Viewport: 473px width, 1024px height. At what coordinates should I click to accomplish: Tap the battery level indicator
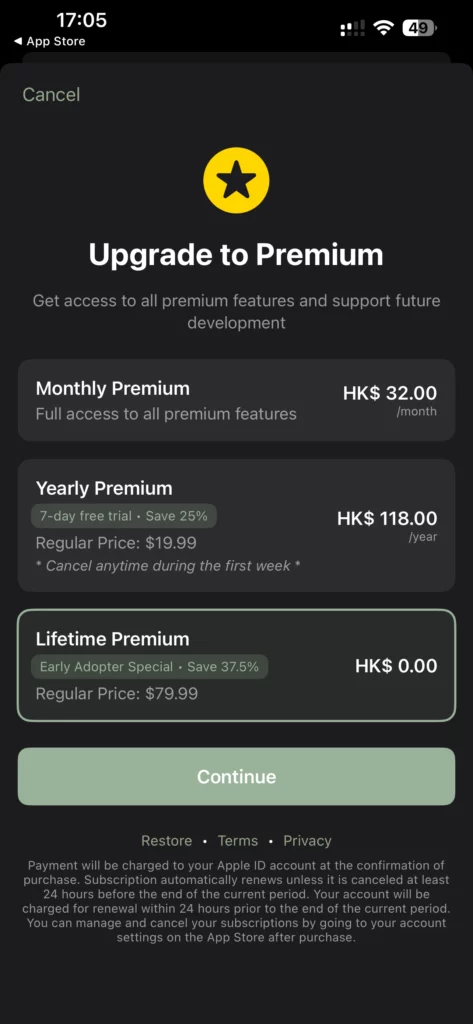coord(419,28)
